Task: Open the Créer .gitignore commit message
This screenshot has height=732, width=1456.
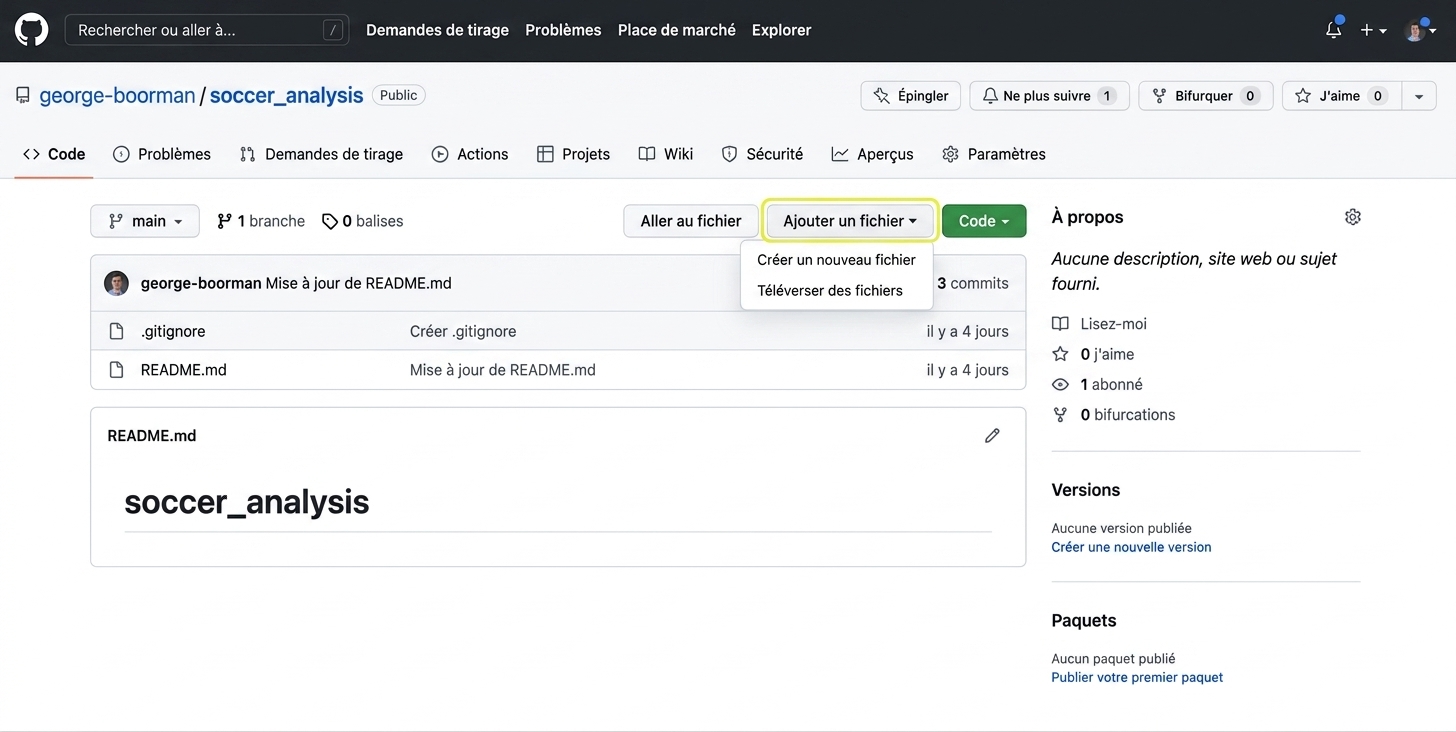Action: 463,331
